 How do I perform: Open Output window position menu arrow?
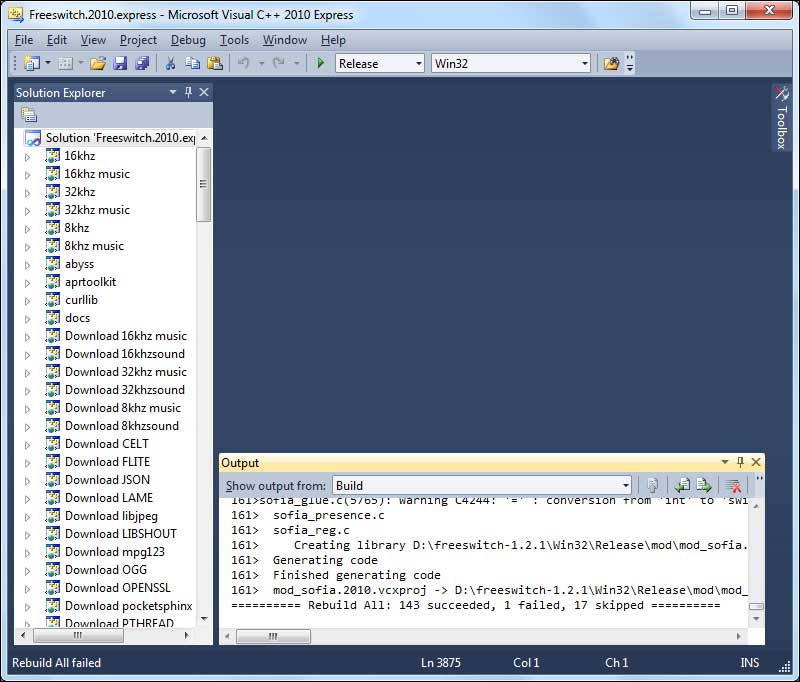724,462
